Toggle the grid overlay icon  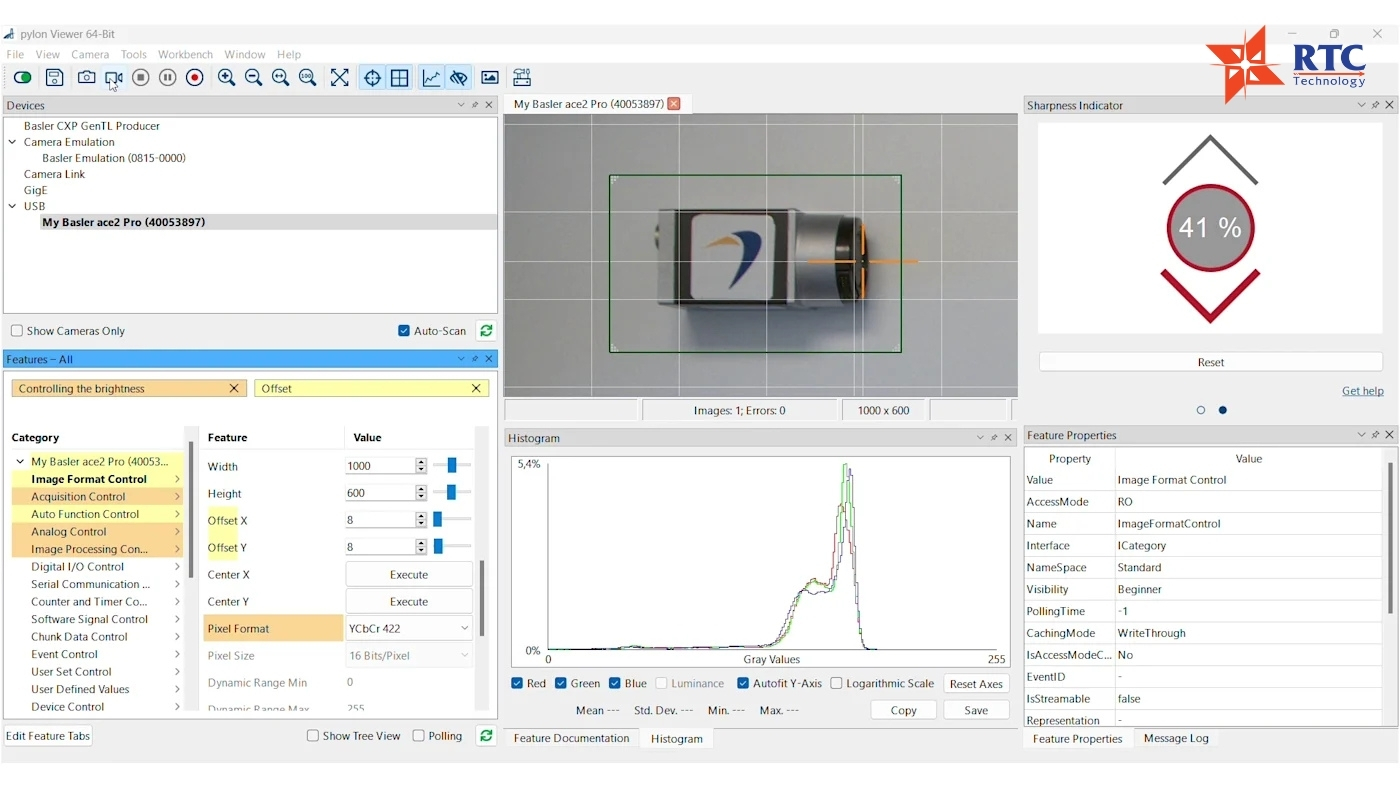pos(400,78)
